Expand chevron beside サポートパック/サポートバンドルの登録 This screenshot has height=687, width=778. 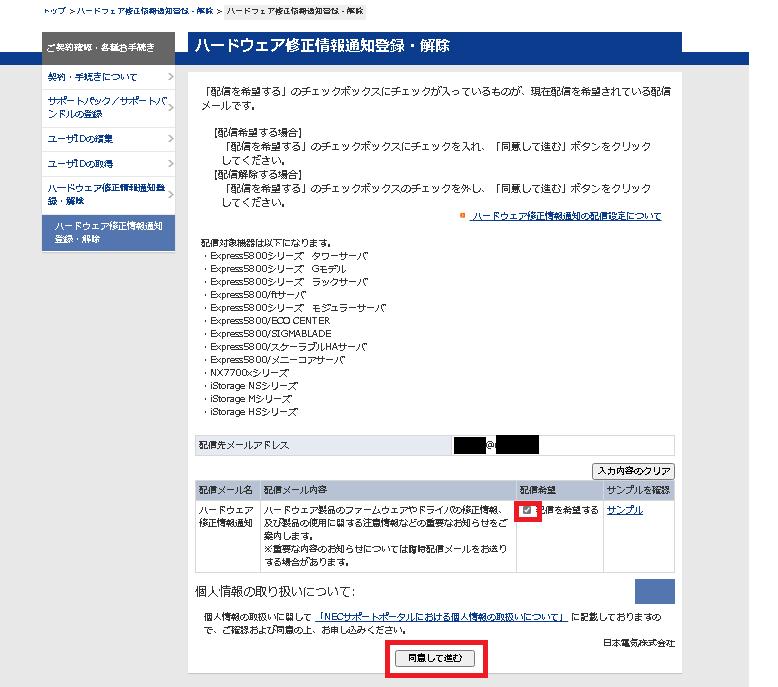171,107
